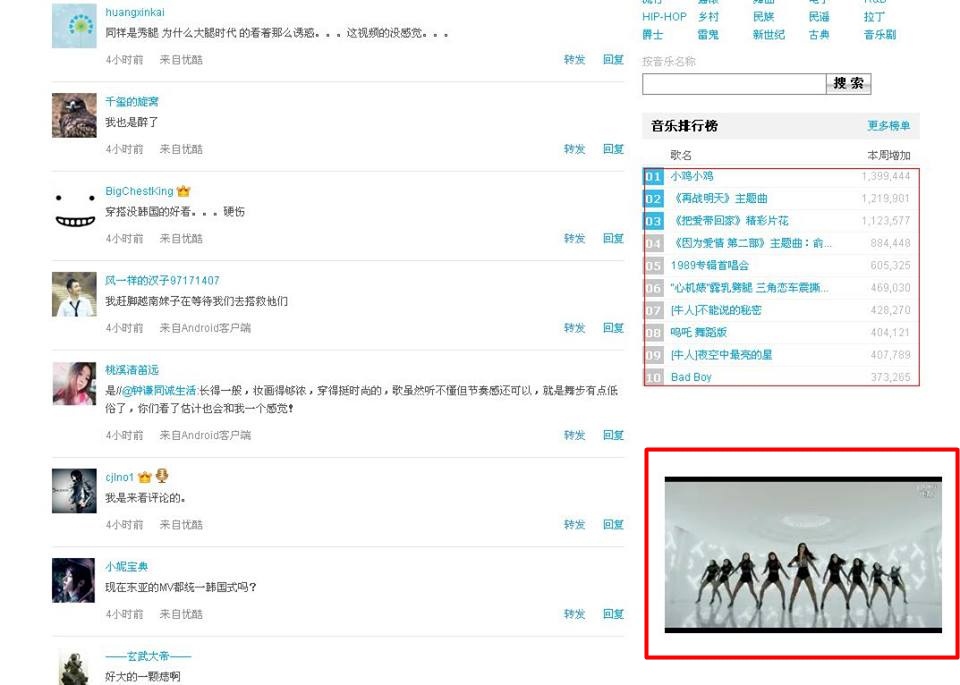Viewport: 960px width, 685px height.
Task: Open the top-ranked song 小鸡小鸡
Action: point(692,176)
